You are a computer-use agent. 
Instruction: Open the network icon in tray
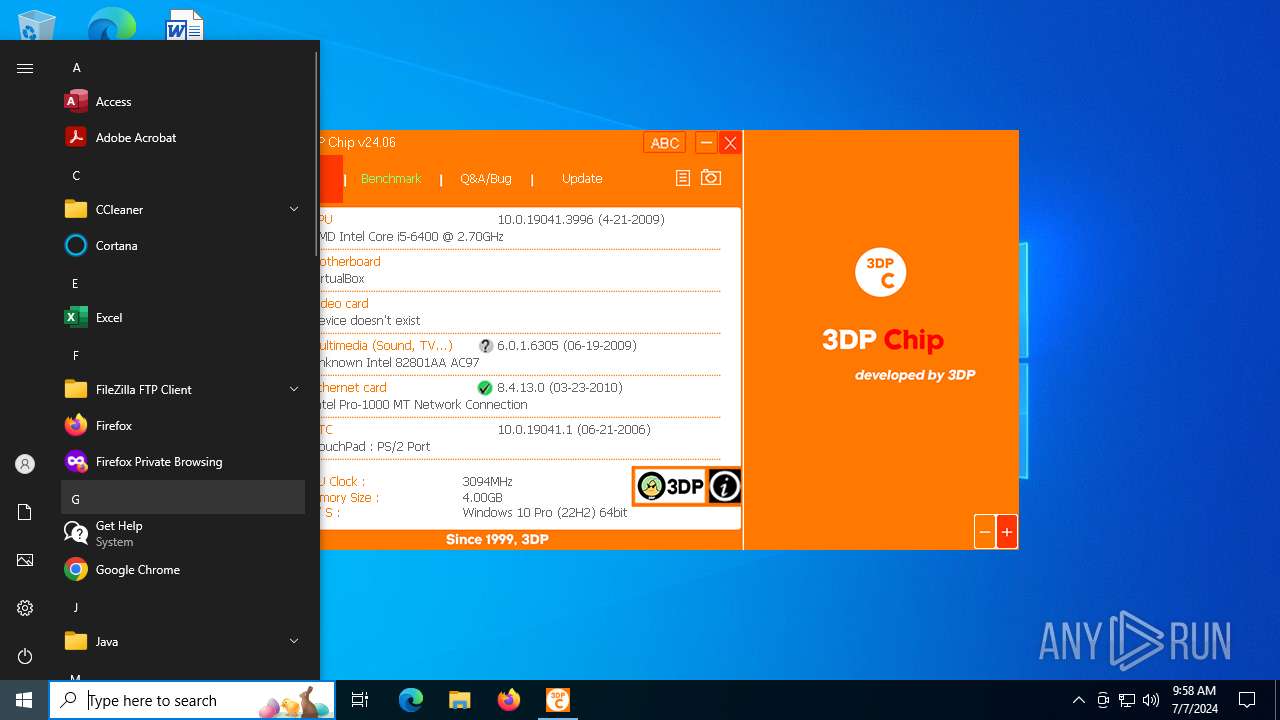click(1127, 700)
